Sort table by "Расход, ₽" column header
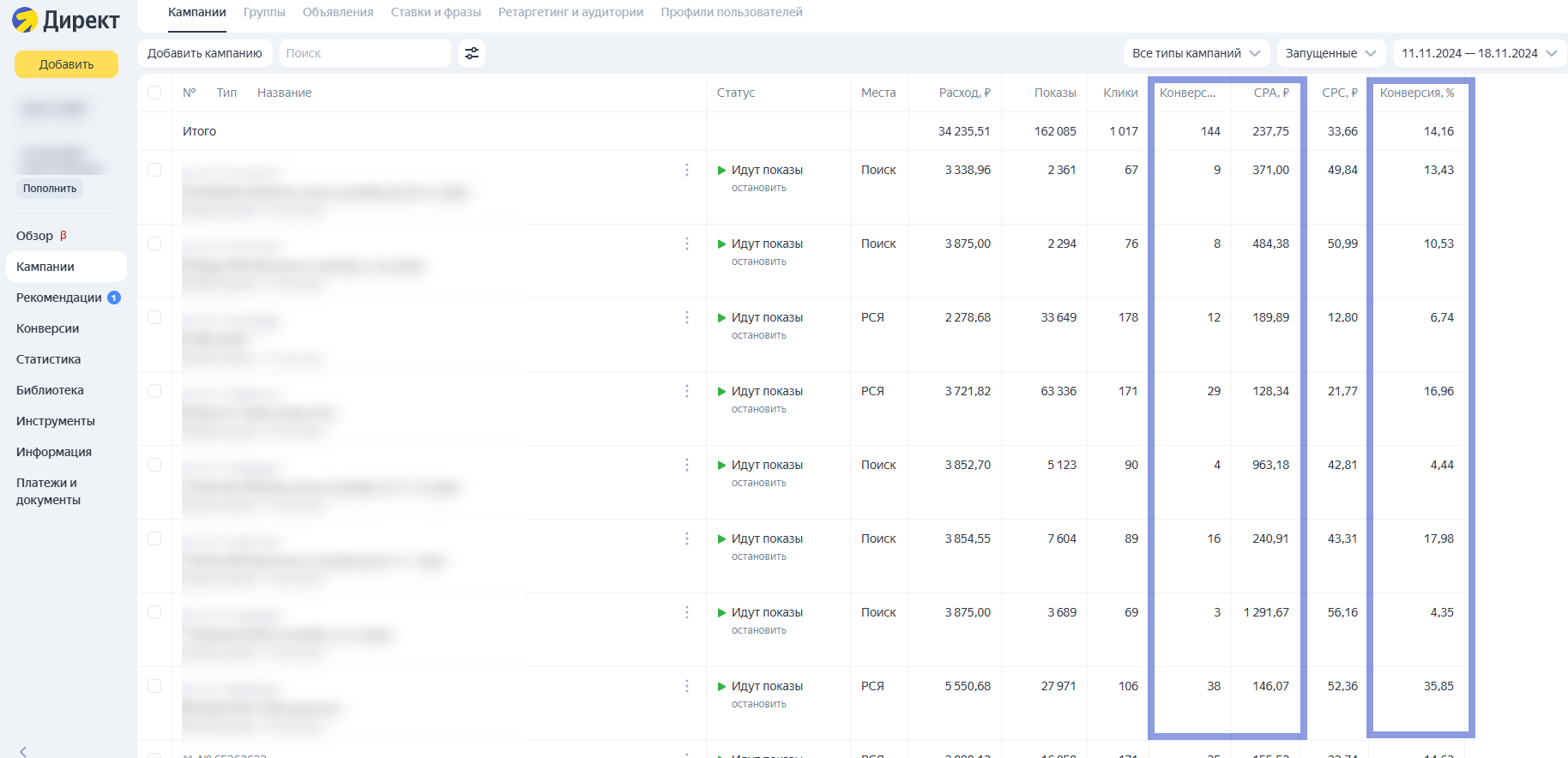Screen dimensions: 1568x758 [964, 93]
